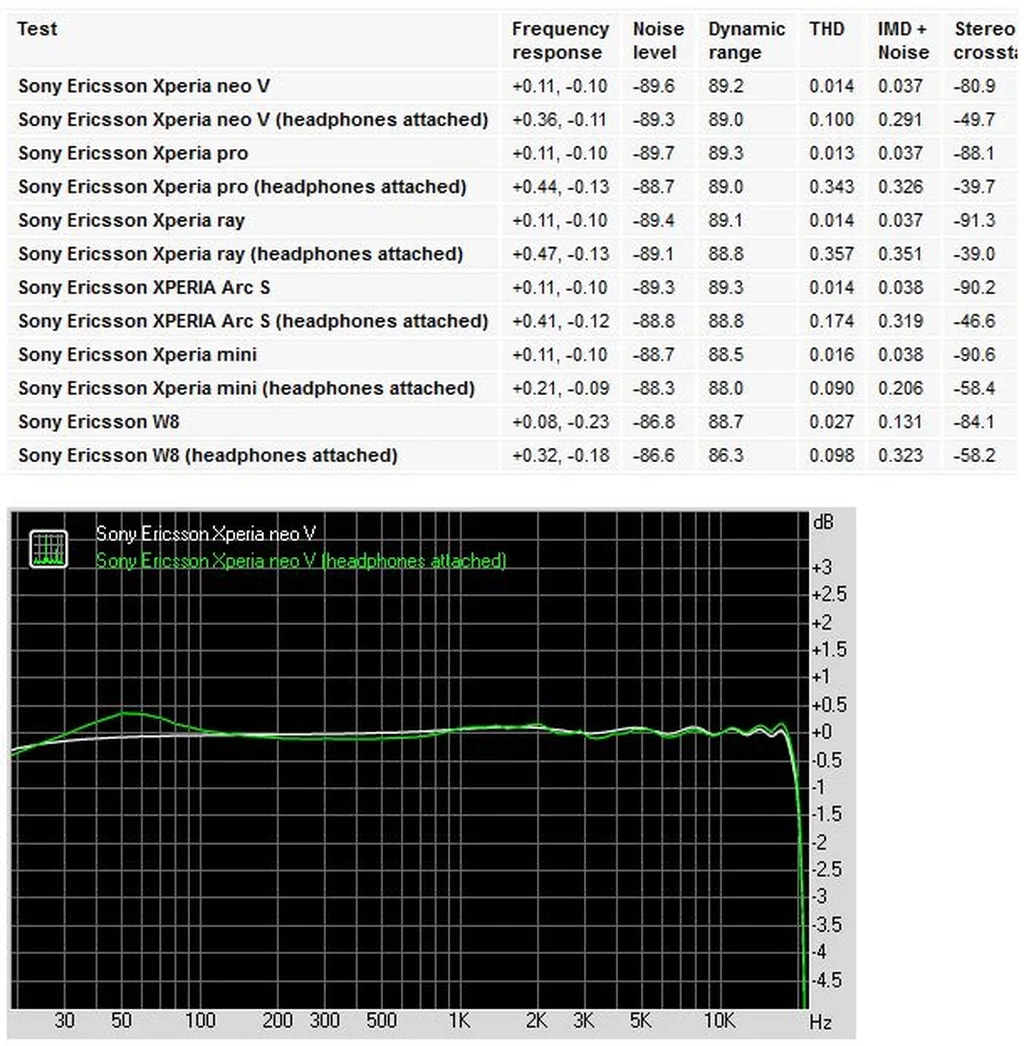This screenshot has height=1046, width=1024.
Task: Select the Sony Ericsson Xperia pro row without headphones
Action: 133,153
